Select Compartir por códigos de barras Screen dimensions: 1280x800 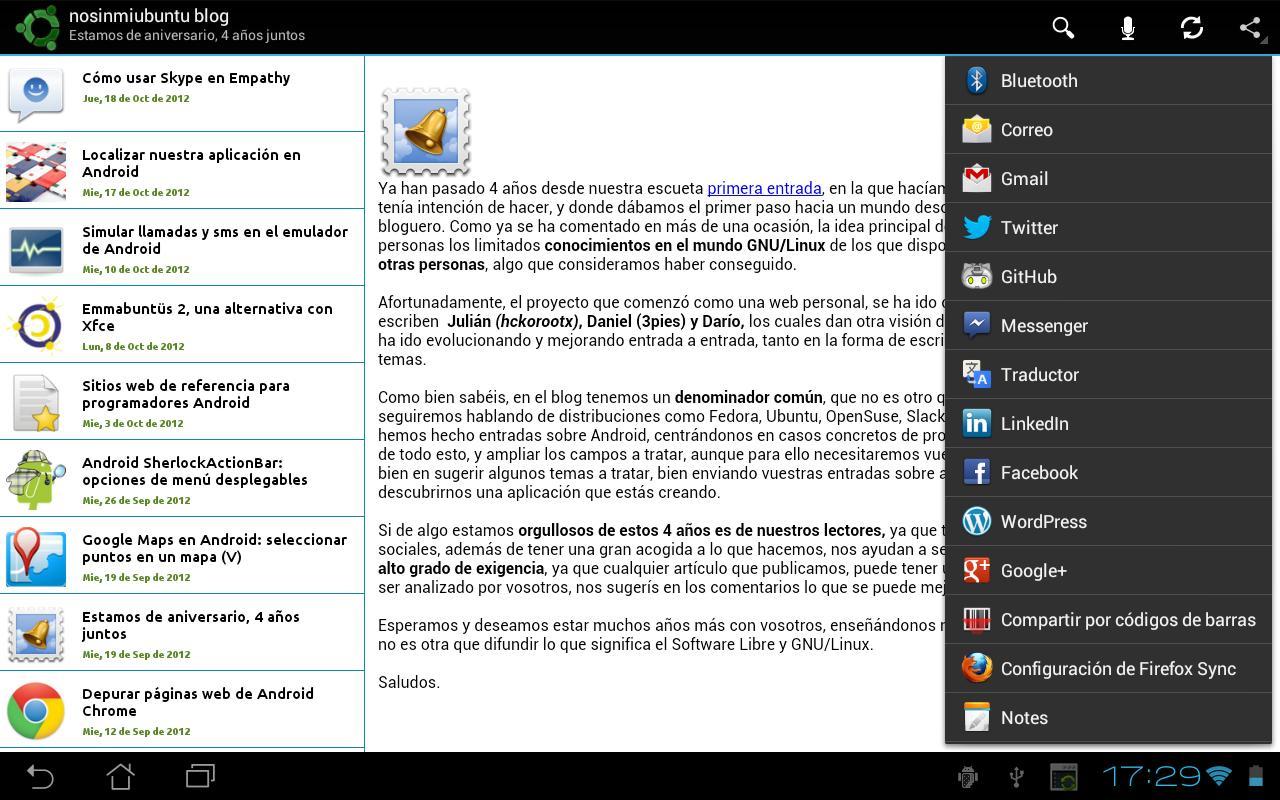tap(1128, 620)
